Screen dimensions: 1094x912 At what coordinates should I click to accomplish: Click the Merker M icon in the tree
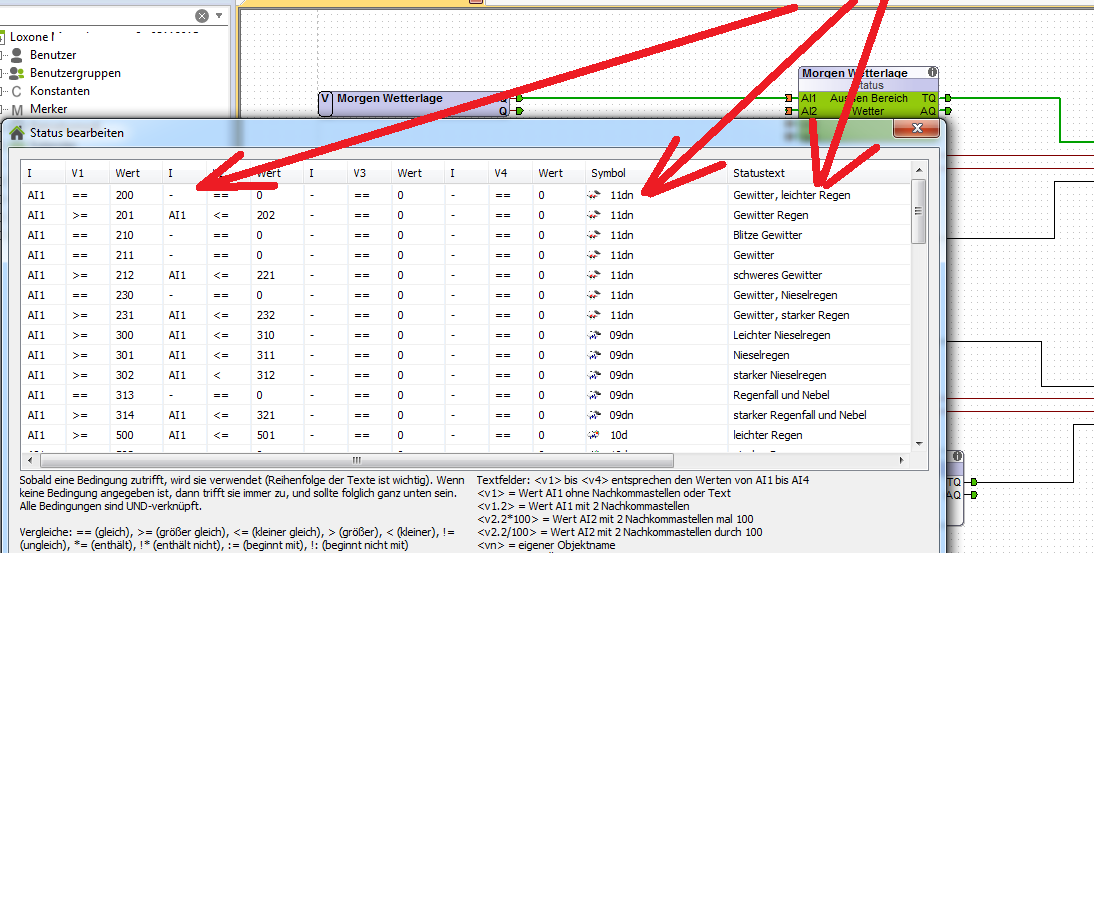[17, 110]
